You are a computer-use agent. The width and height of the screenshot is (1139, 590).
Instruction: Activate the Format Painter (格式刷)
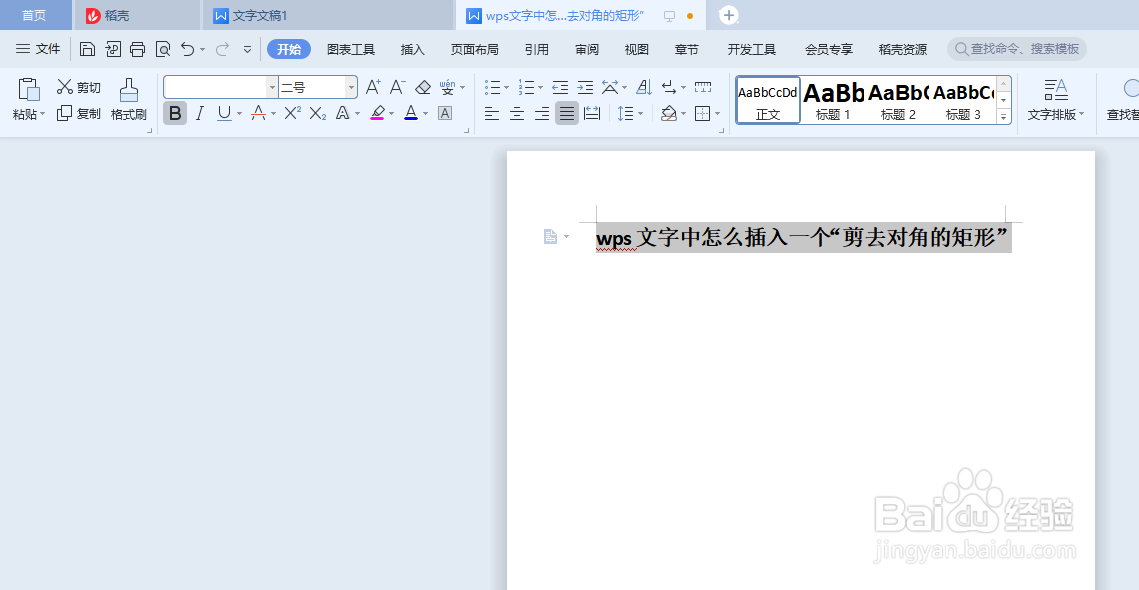click(x=129, y=100)
